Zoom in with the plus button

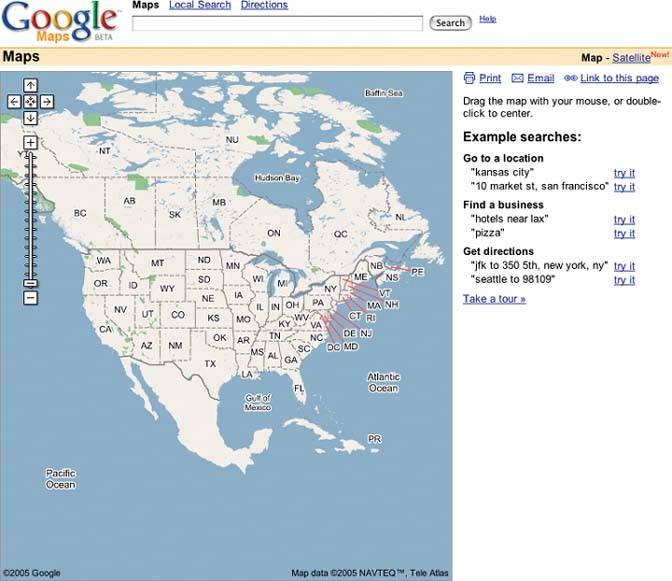click(x=30, y=142)
